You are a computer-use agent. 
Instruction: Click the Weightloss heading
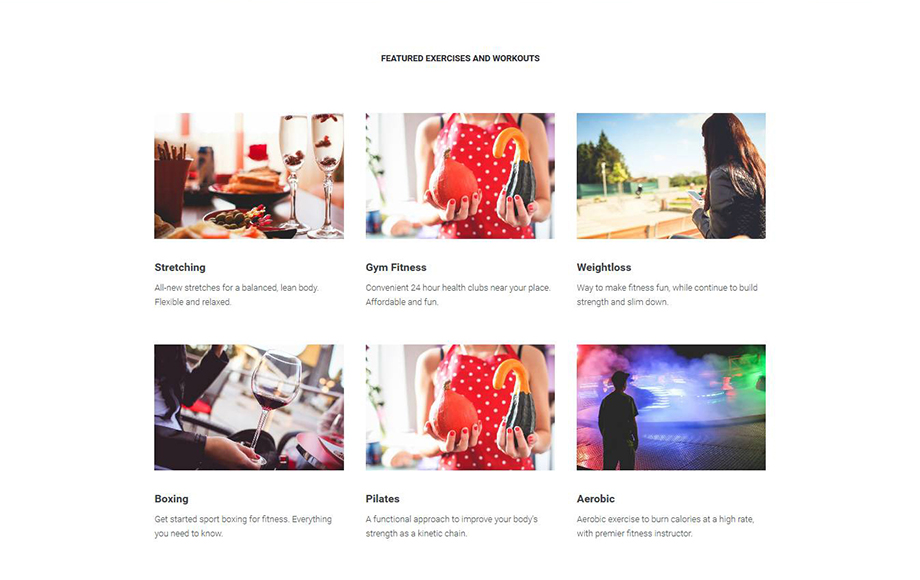coord(604,267)
